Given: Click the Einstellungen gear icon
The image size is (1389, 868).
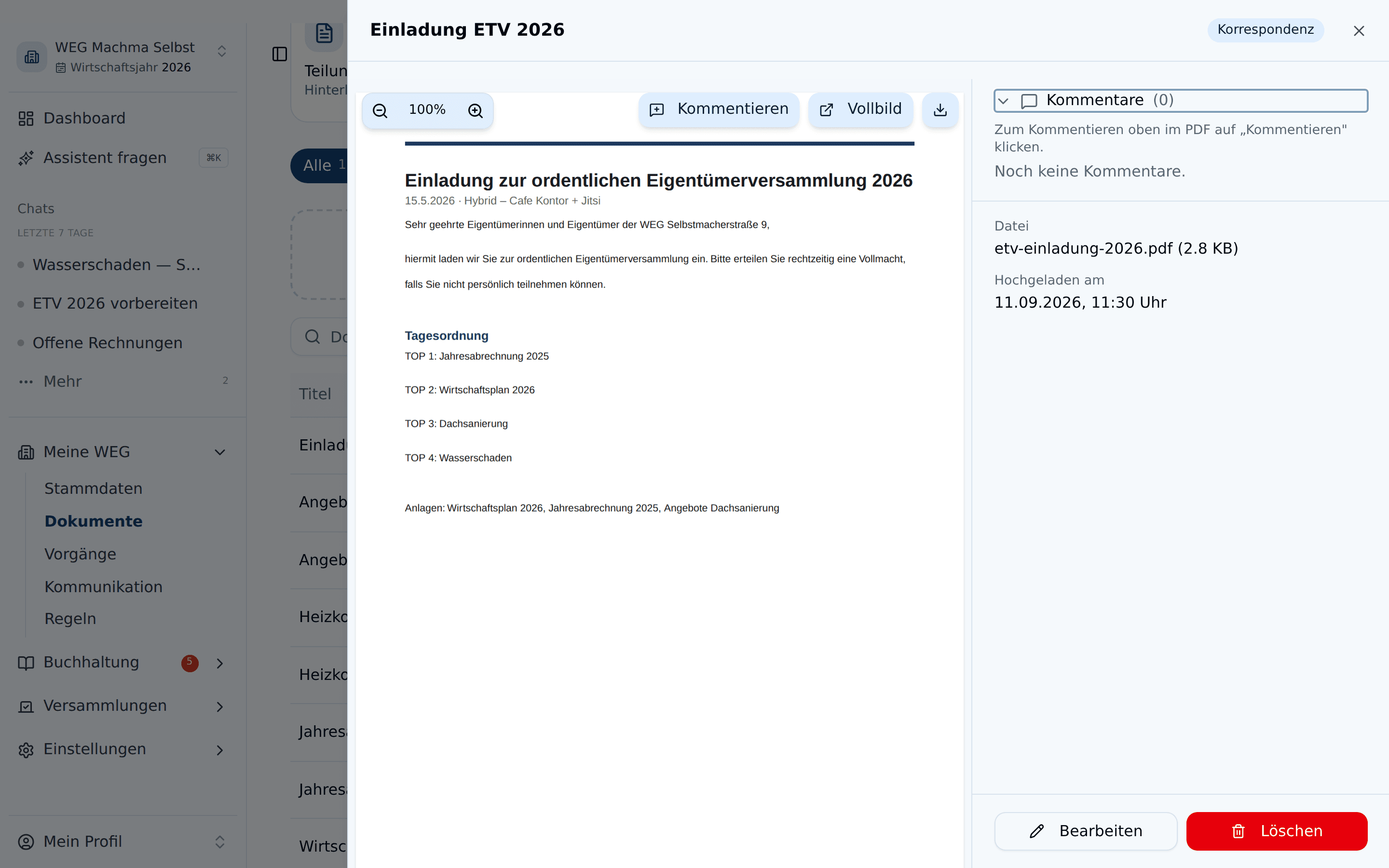Looking at the screenshot, I should pos(26,750).
